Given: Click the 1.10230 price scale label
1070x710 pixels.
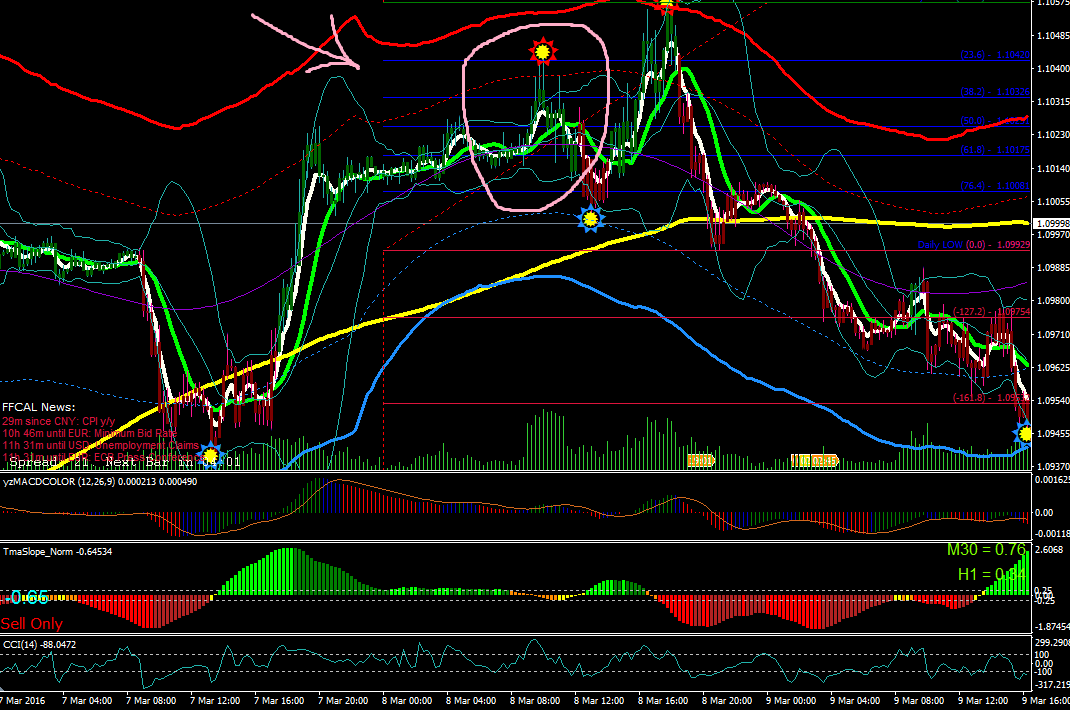Looking at the screenshot, I should [1053, 135].
